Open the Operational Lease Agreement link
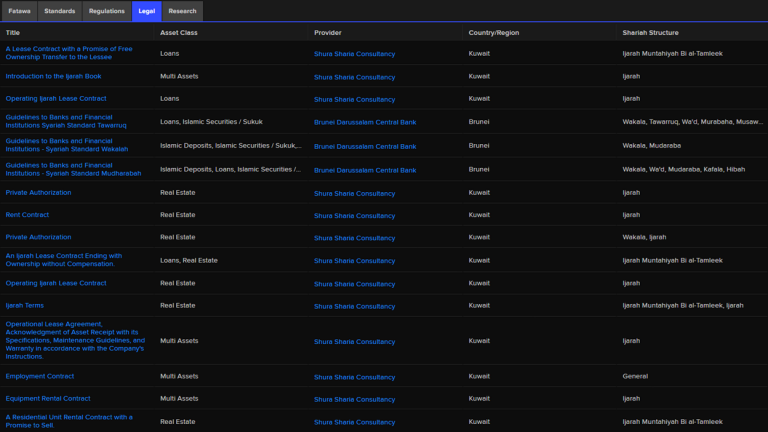 75,340
